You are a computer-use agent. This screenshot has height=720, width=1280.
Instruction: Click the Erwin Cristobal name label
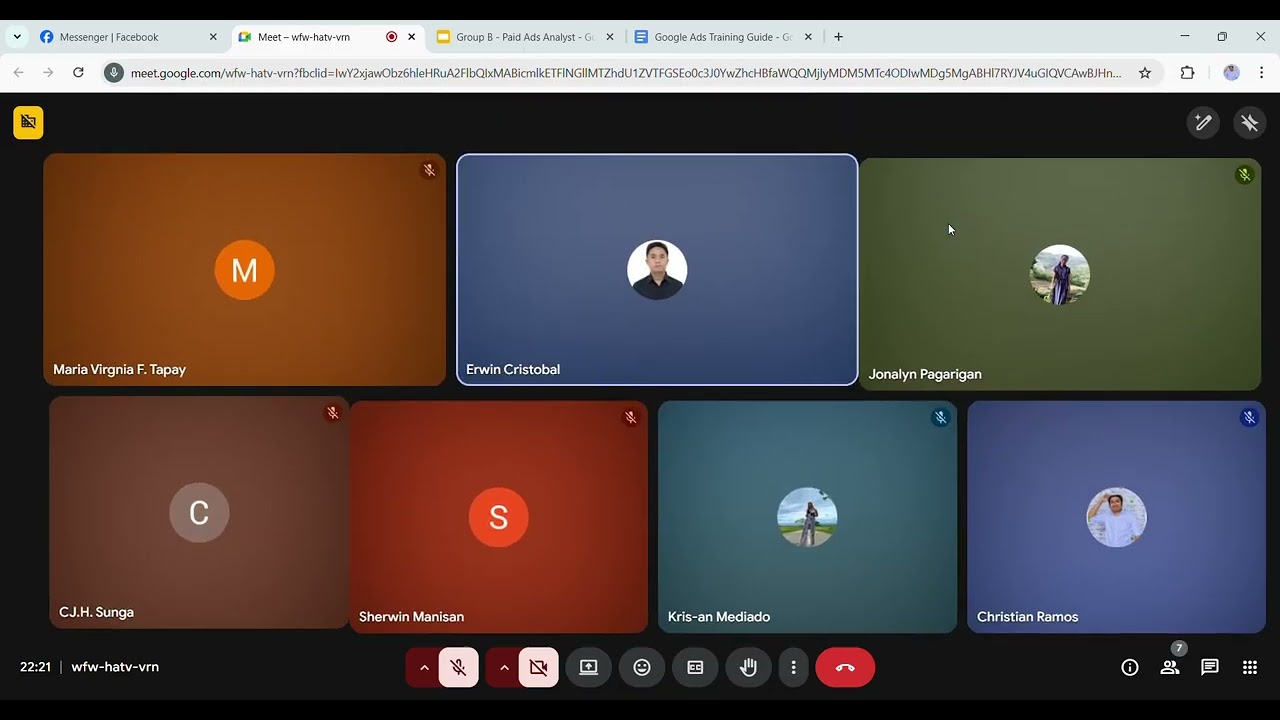[x=513, y=369]
